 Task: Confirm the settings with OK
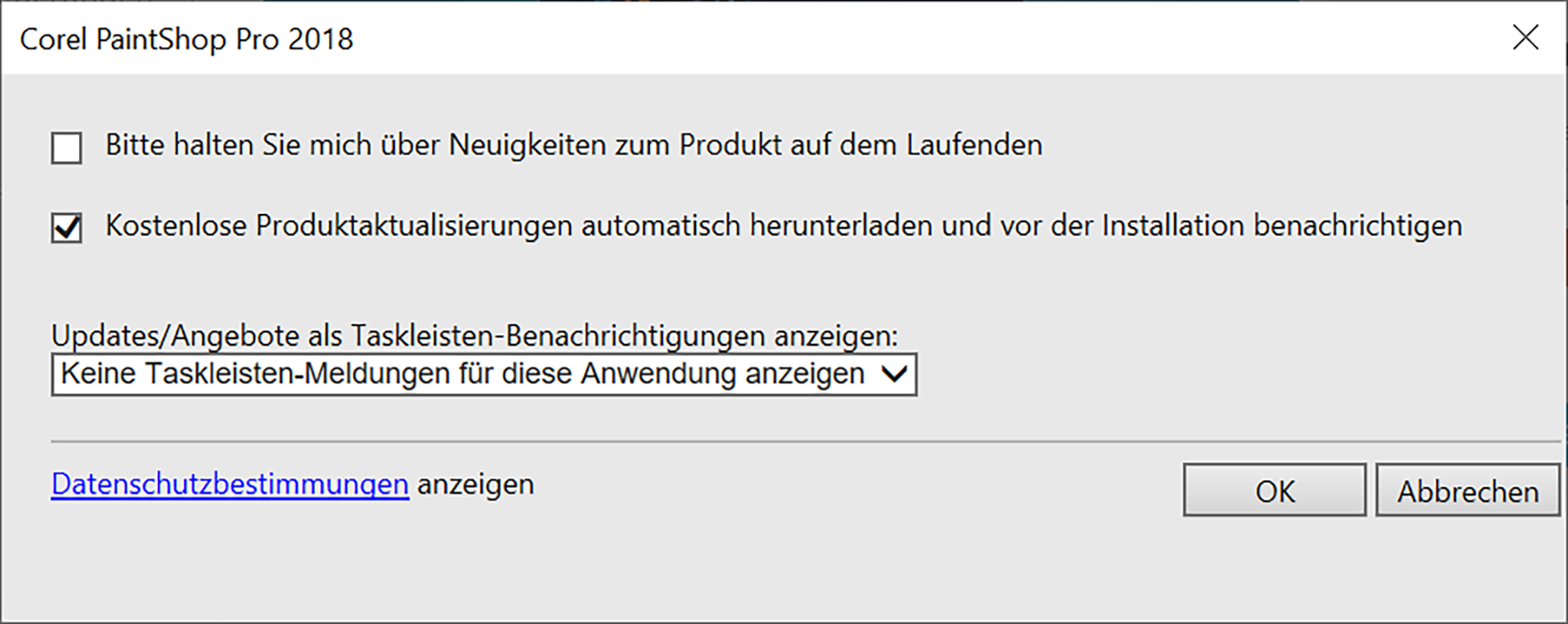(1273, 491)
